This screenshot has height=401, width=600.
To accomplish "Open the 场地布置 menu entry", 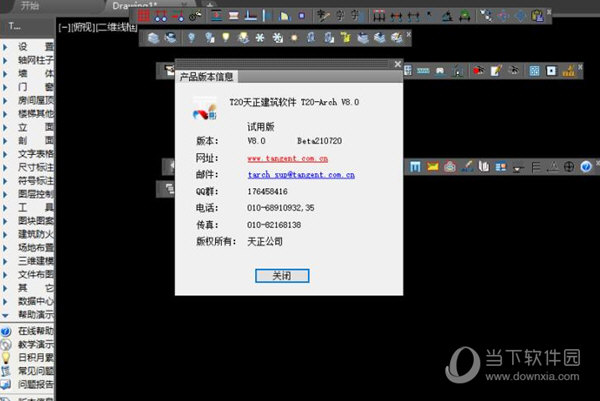I will [x=35, y=248].
